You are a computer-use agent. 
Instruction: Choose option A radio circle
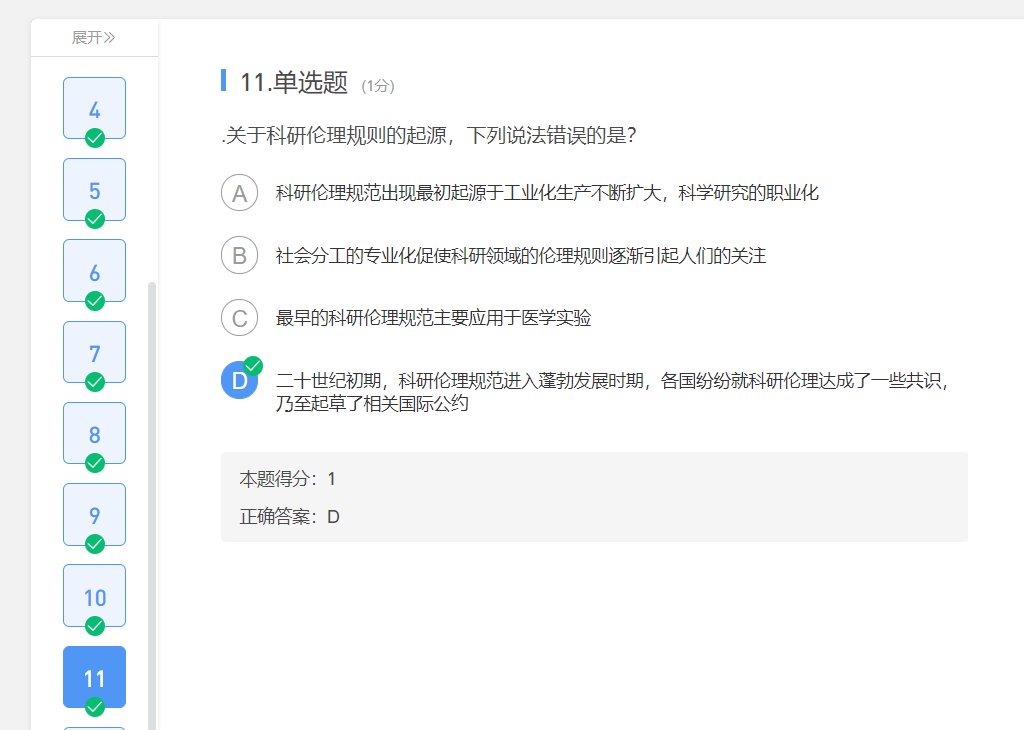pyautogui.click(x=240, y=193)
